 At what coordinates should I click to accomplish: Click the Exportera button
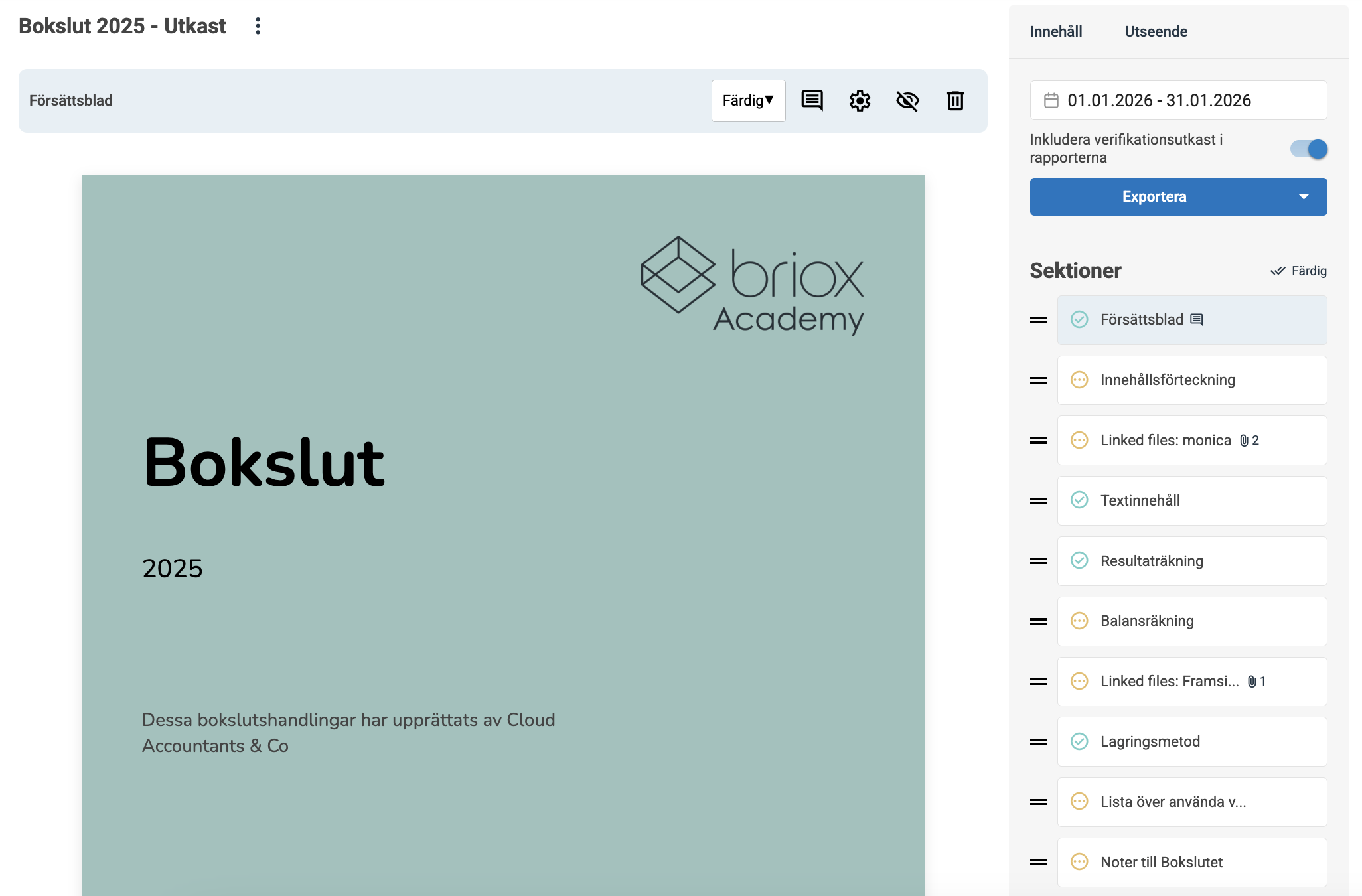click(x=1154, y=196)
